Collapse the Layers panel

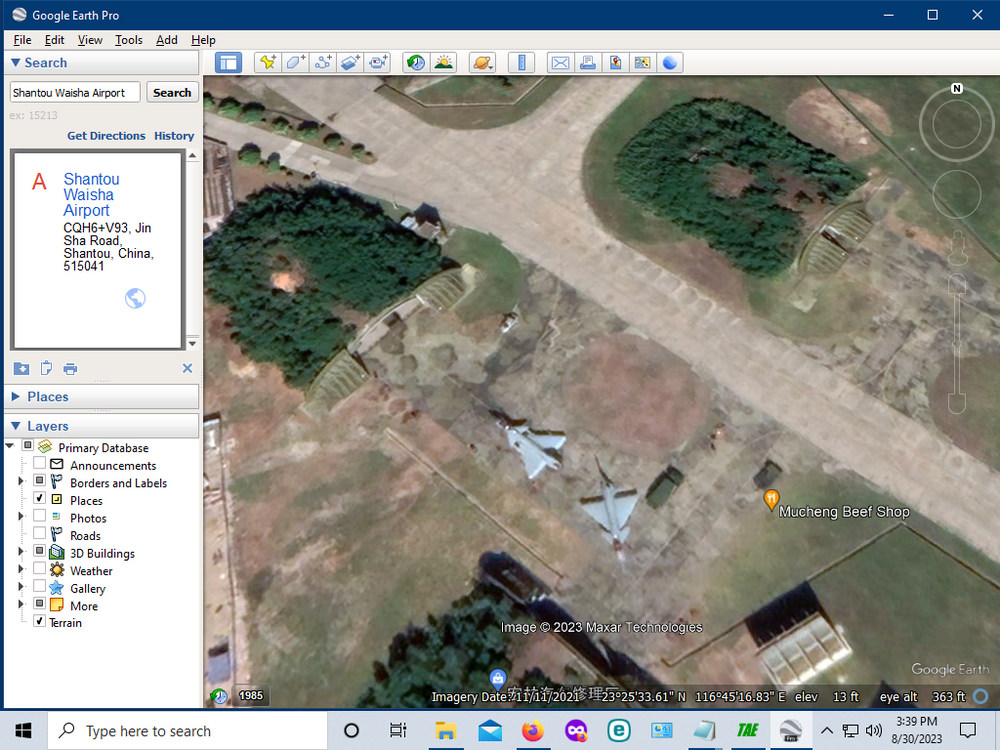coord(16,426)
